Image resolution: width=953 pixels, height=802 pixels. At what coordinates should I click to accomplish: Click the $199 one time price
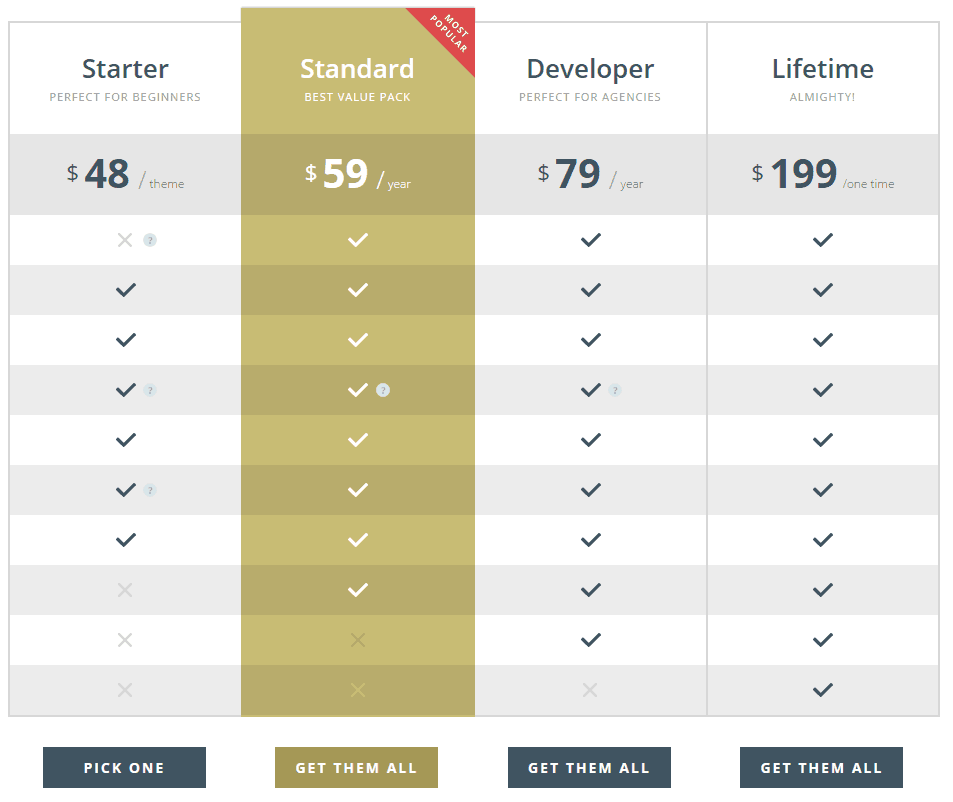(822, 174)
